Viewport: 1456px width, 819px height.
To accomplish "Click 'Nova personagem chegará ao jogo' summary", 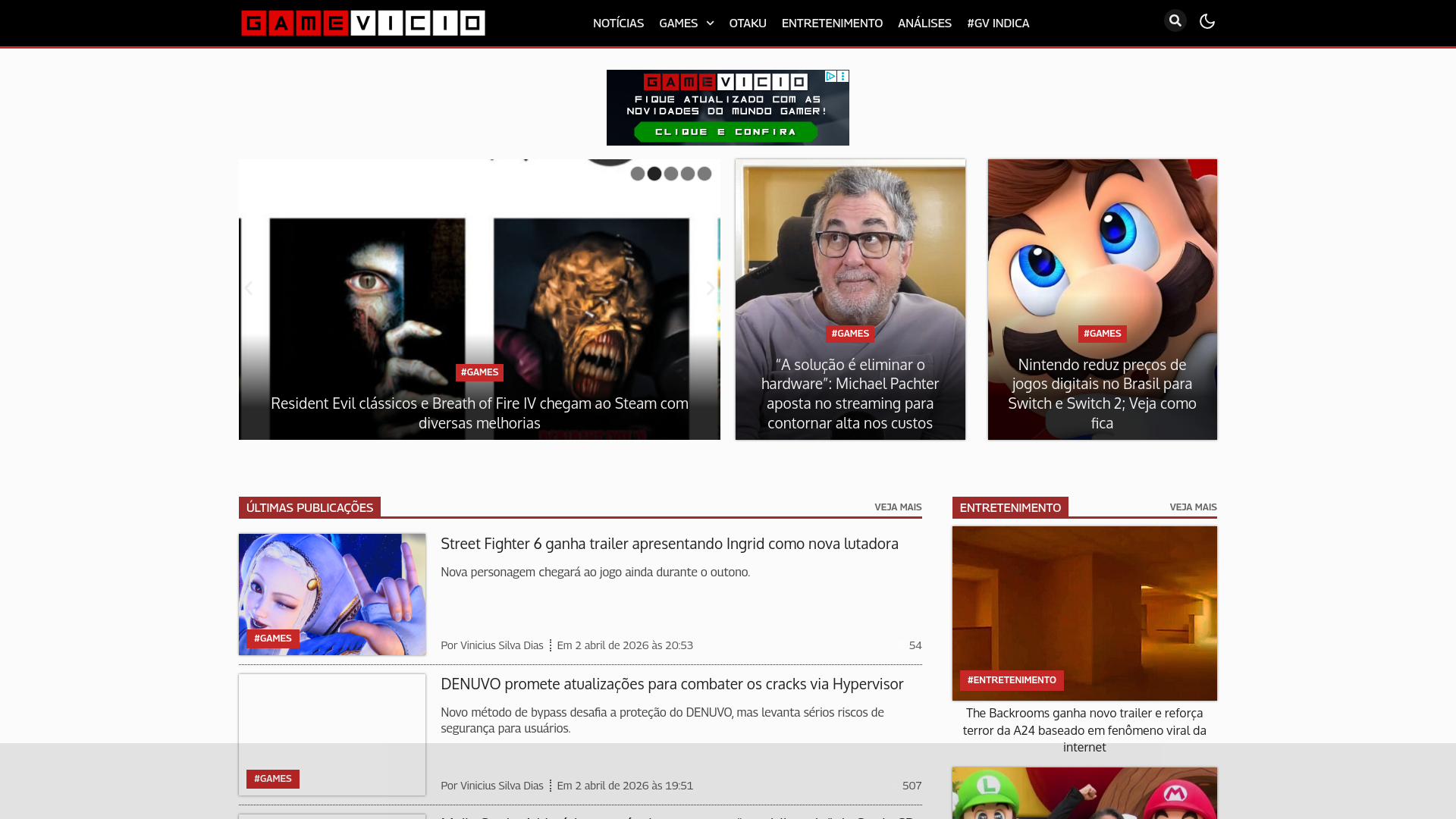I will coord(595,572).
